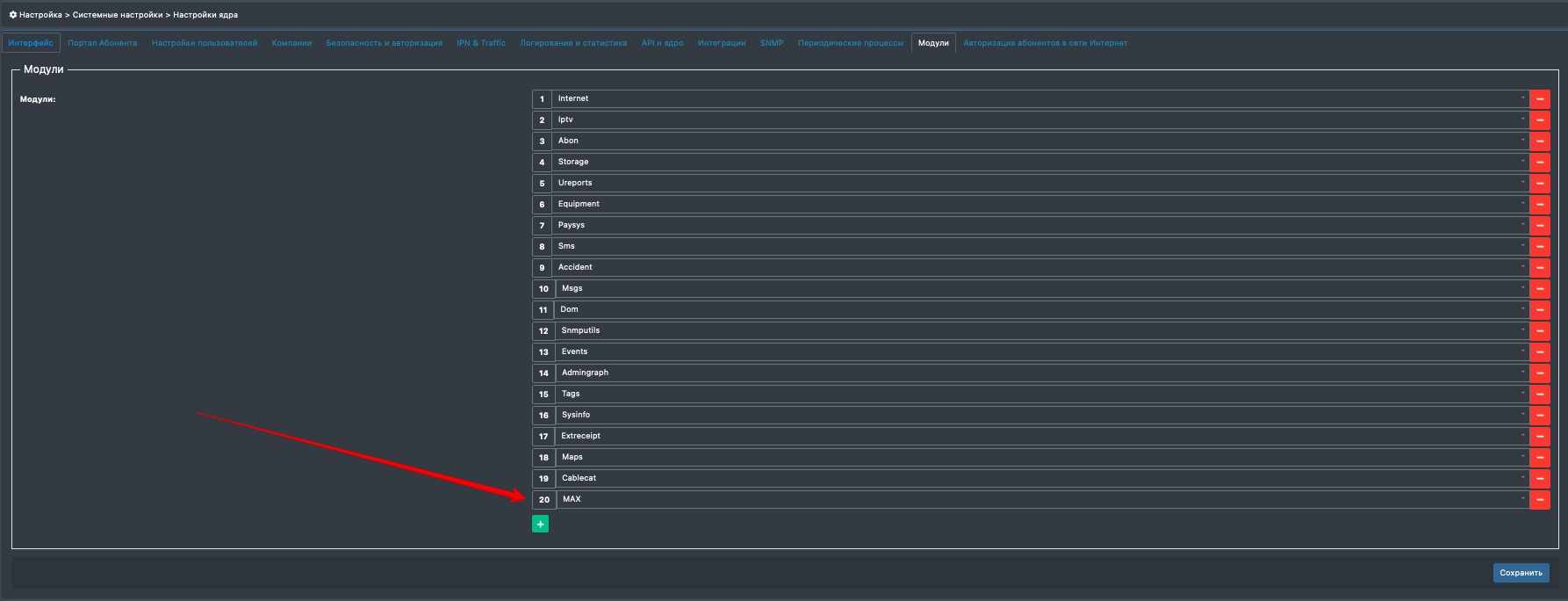Go to Безопасность и авторизация tab
The image size is (1568, 601).
point(384,43)
